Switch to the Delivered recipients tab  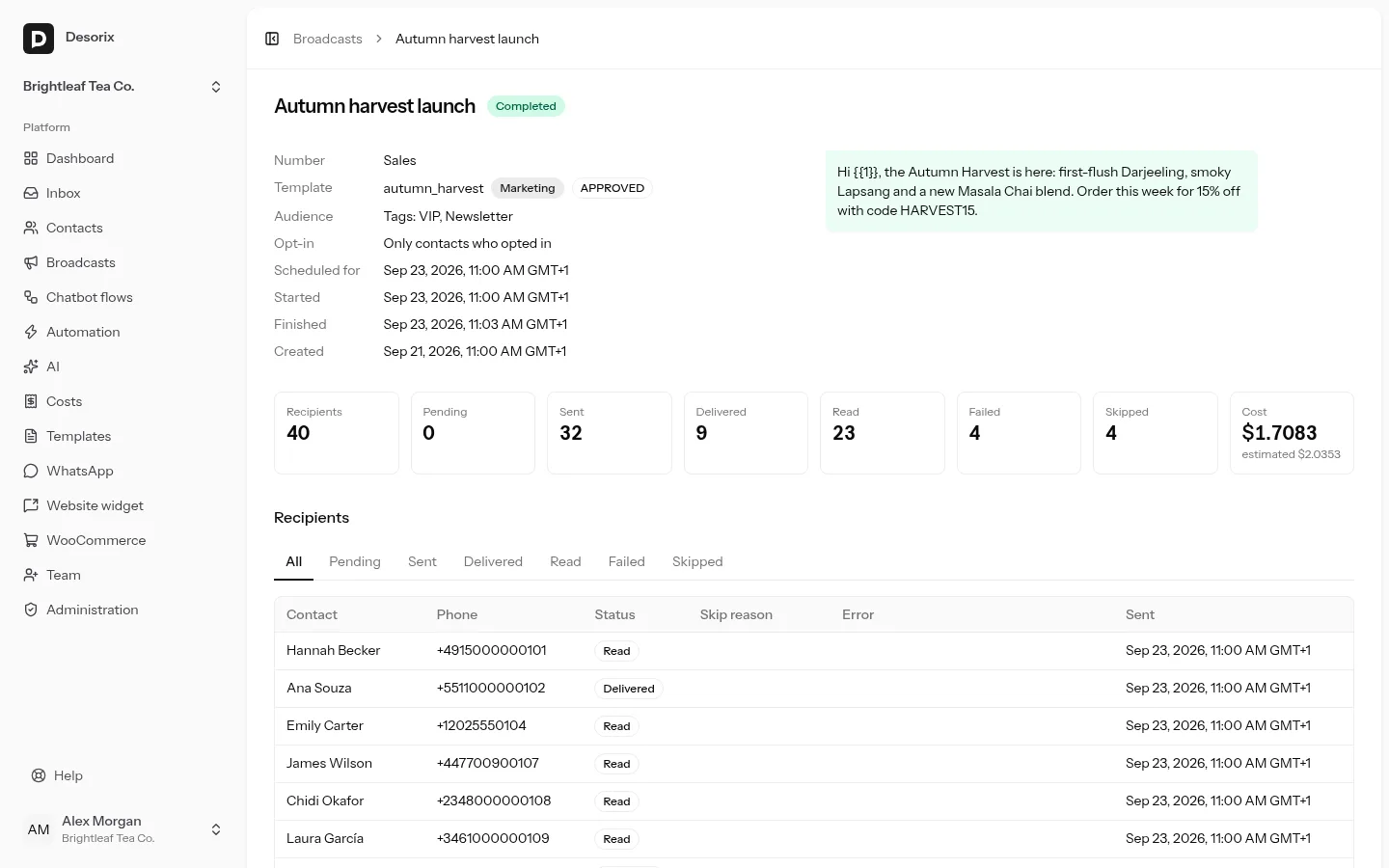tap(493, 562)
